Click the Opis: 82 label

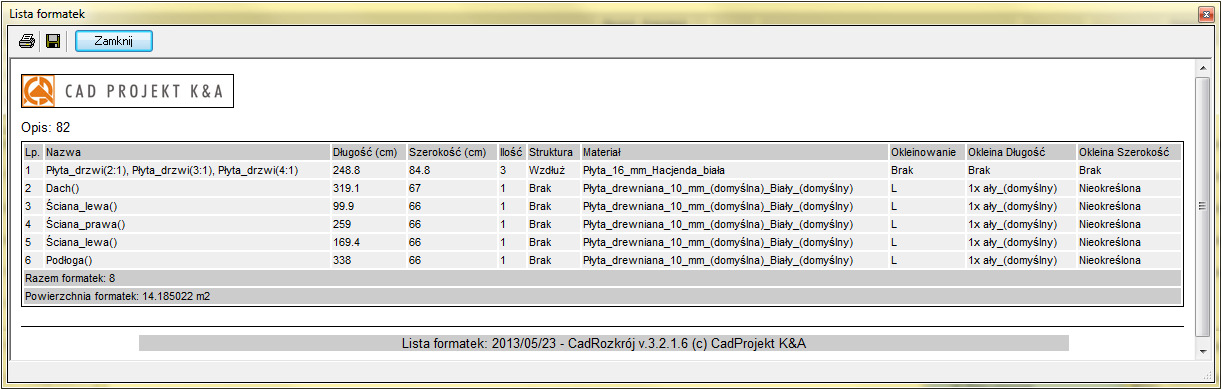click(46, 128)
